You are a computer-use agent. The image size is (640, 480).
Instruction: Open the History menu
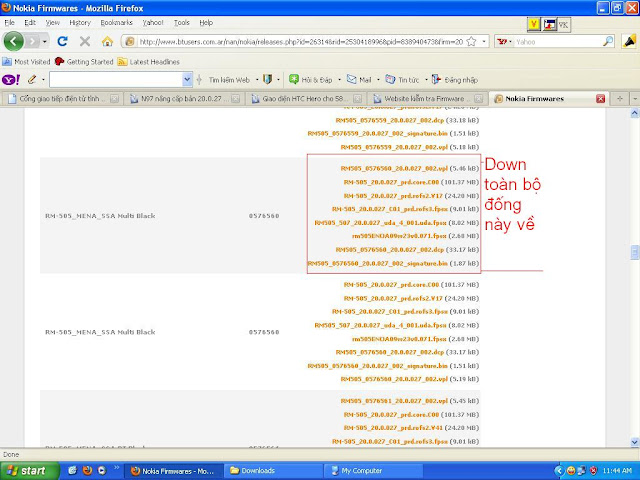pyautogui.click(x=80, y=23)
